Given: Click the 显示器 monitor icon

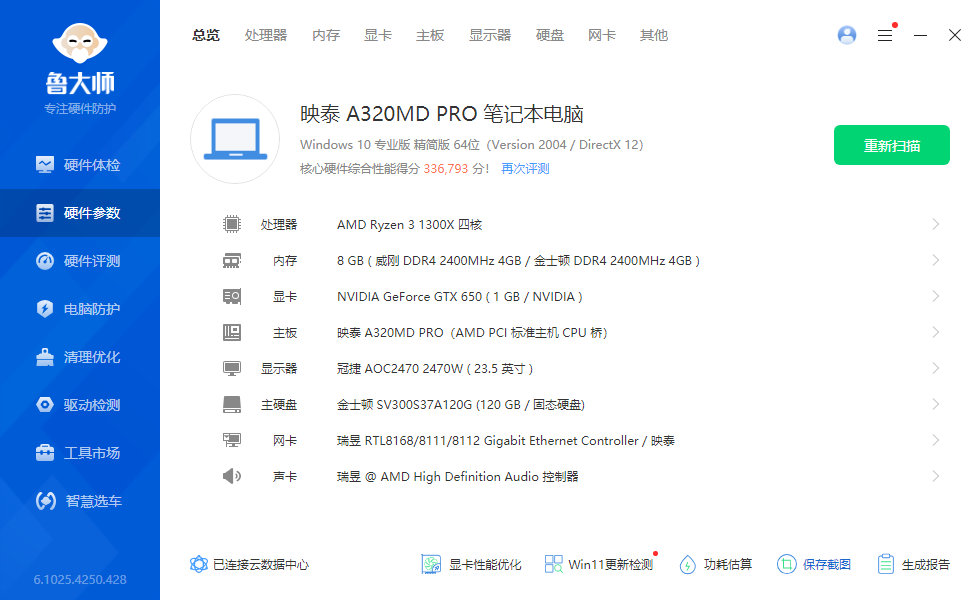Looking at the screenshot, I should (232, 369).
